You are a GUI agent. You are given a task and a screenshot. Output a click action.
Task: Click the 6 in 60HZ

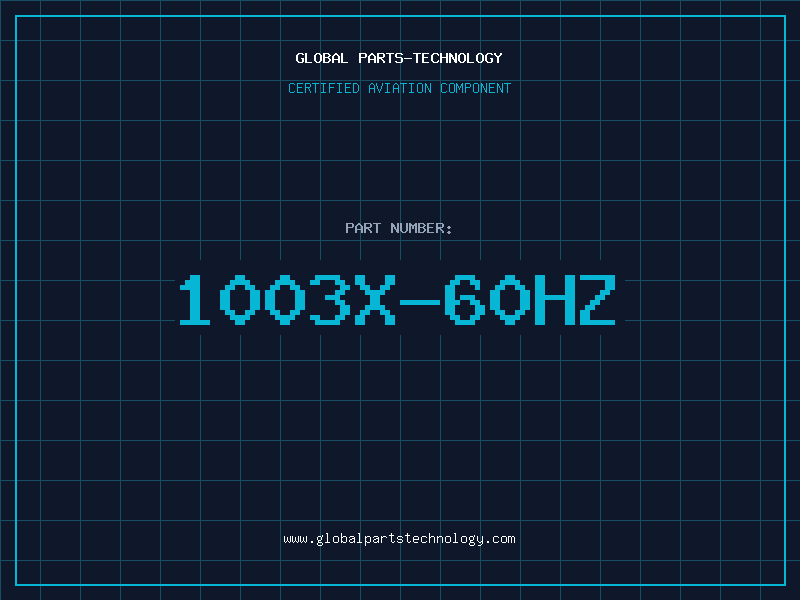pos(465,299)
